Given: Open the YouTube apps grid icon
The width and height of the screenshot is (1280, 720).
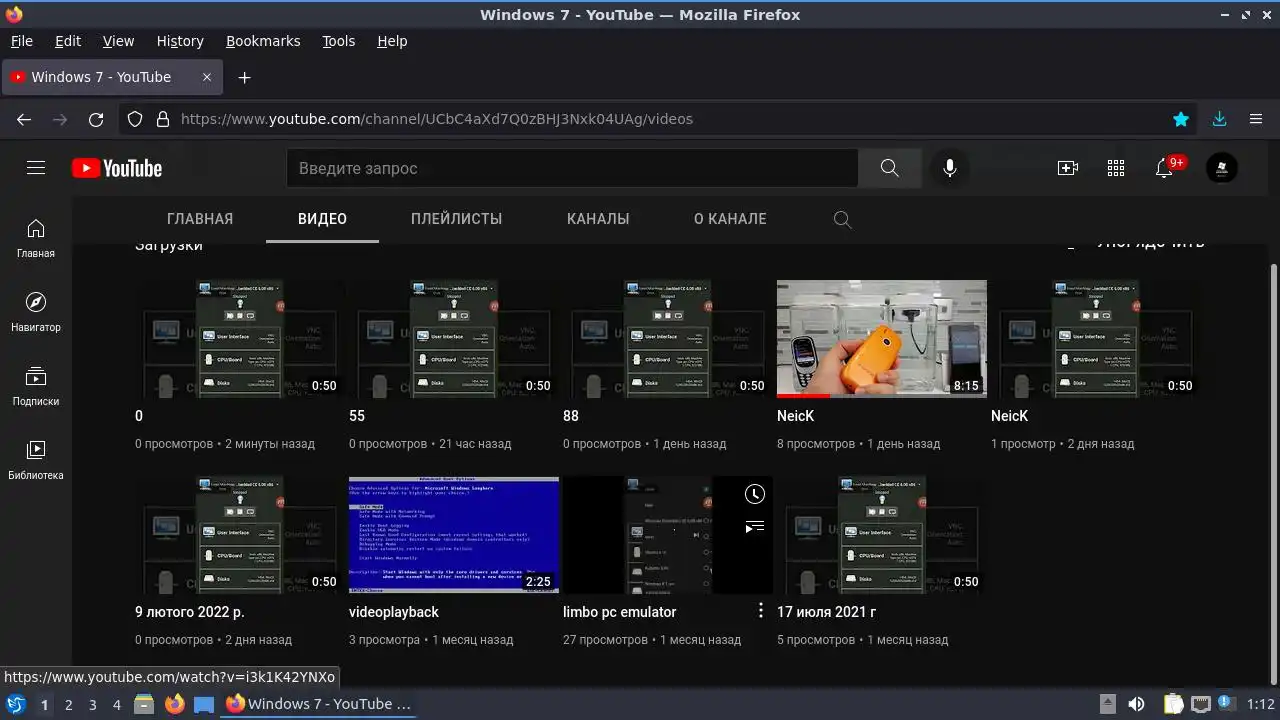Looking at the screenshot, I should [x=1116, y=168].
